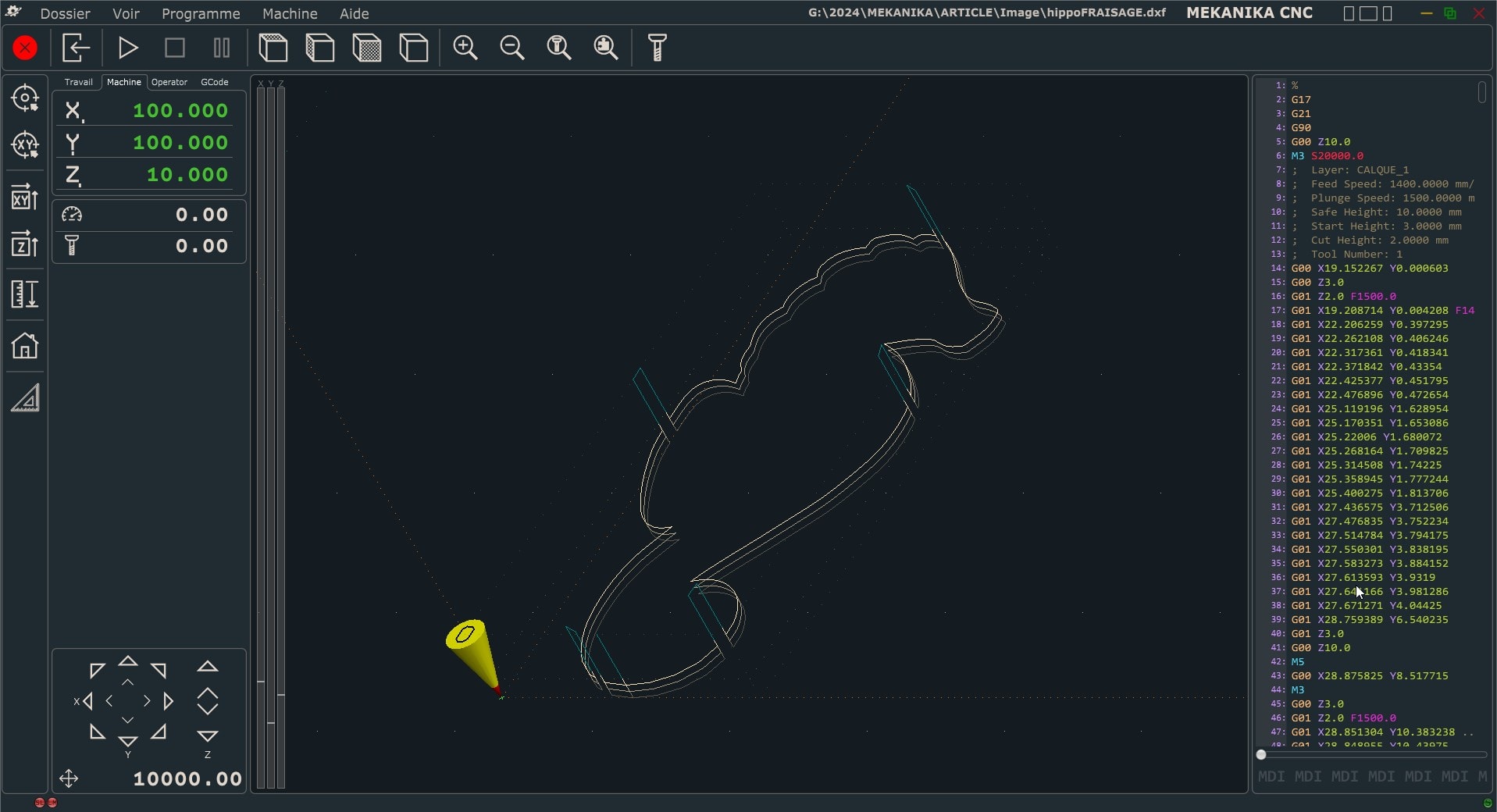The width and height of the screenshot is (1497, 812).
Task: Select the XY homing icon
Action: (26, 144)
